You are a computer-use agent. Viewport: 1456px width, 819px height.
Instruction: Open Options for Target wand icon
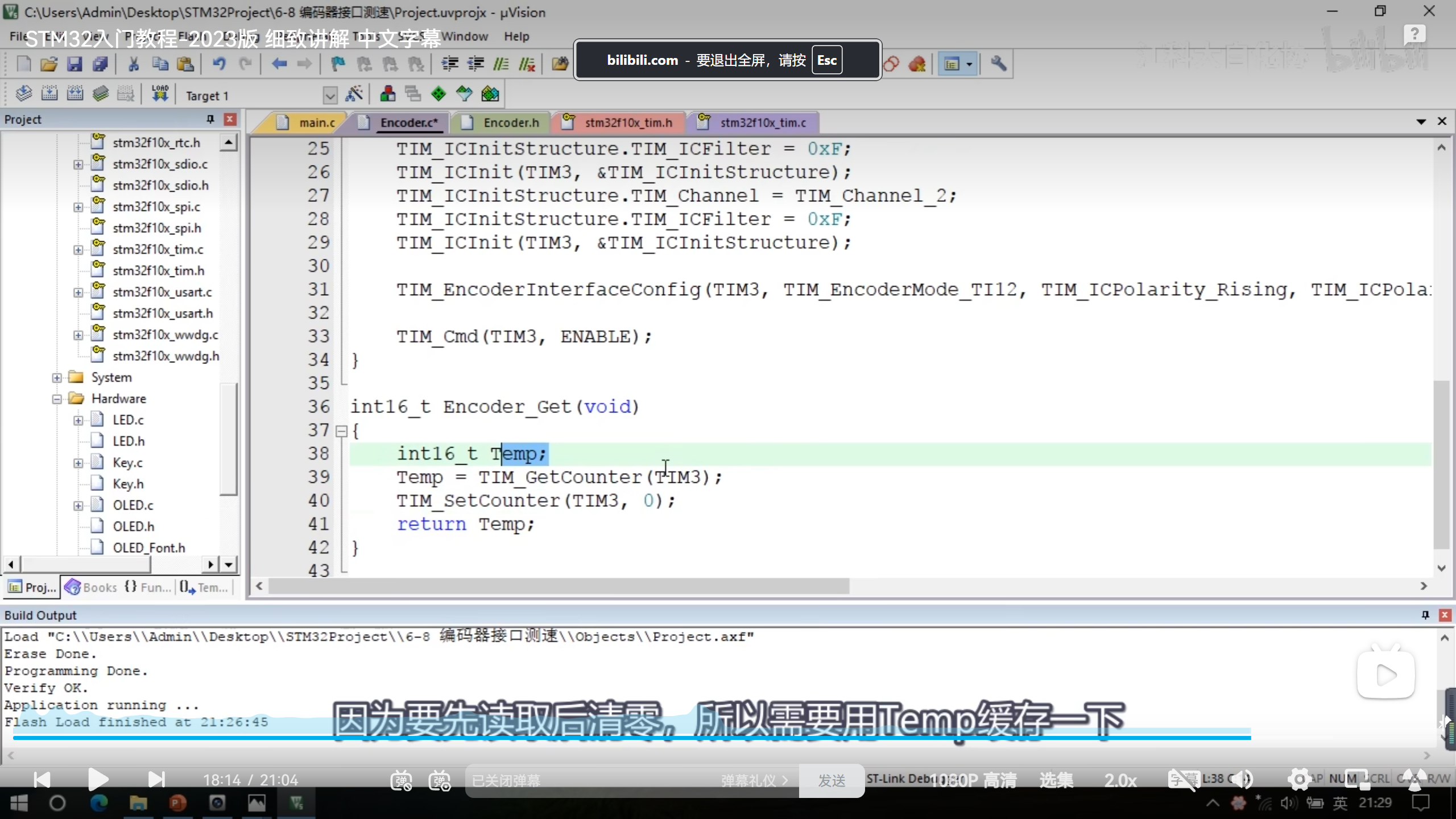point(354,94)
